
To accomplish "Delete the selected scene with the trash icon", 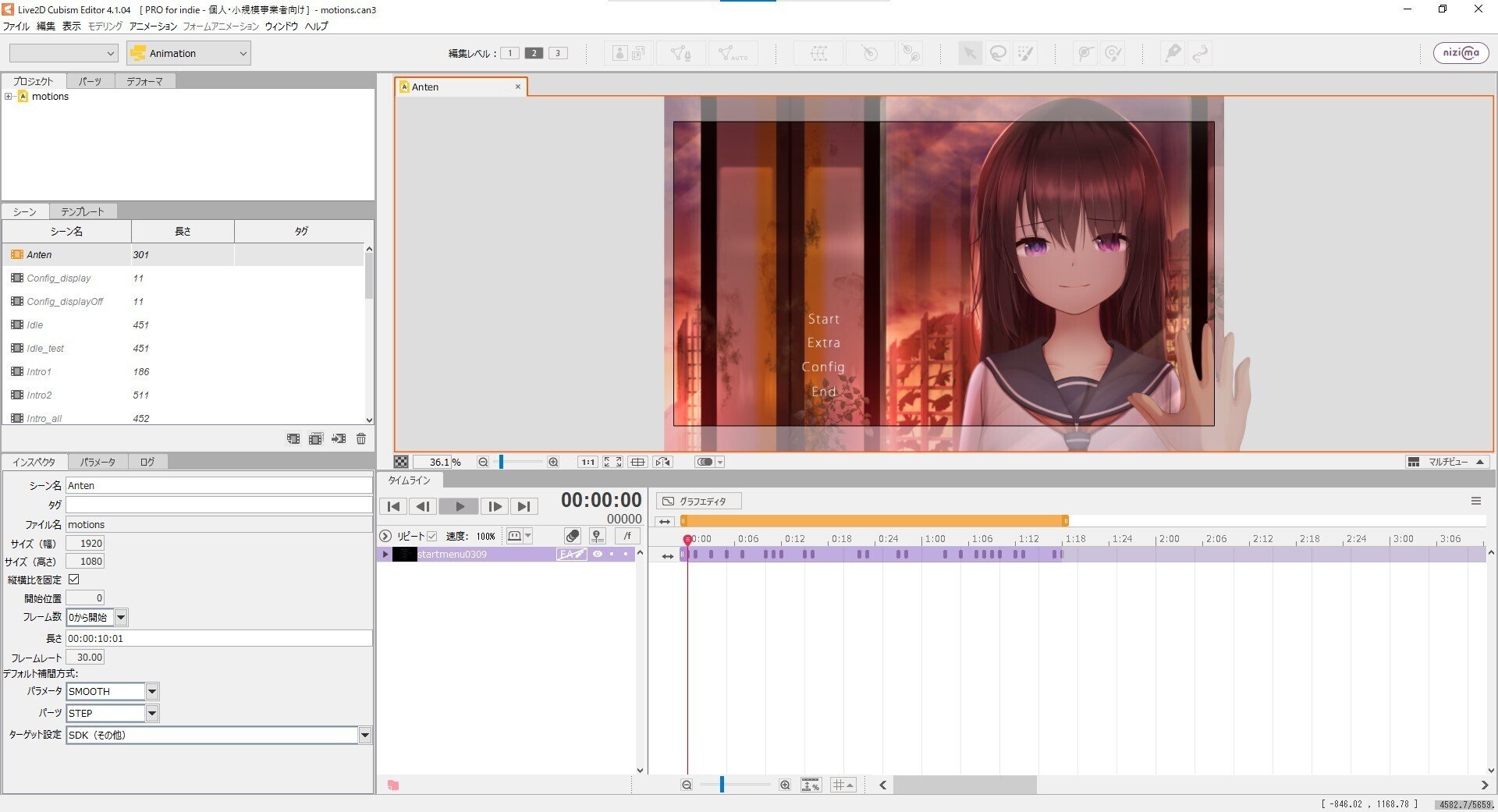I will [360, 439].
